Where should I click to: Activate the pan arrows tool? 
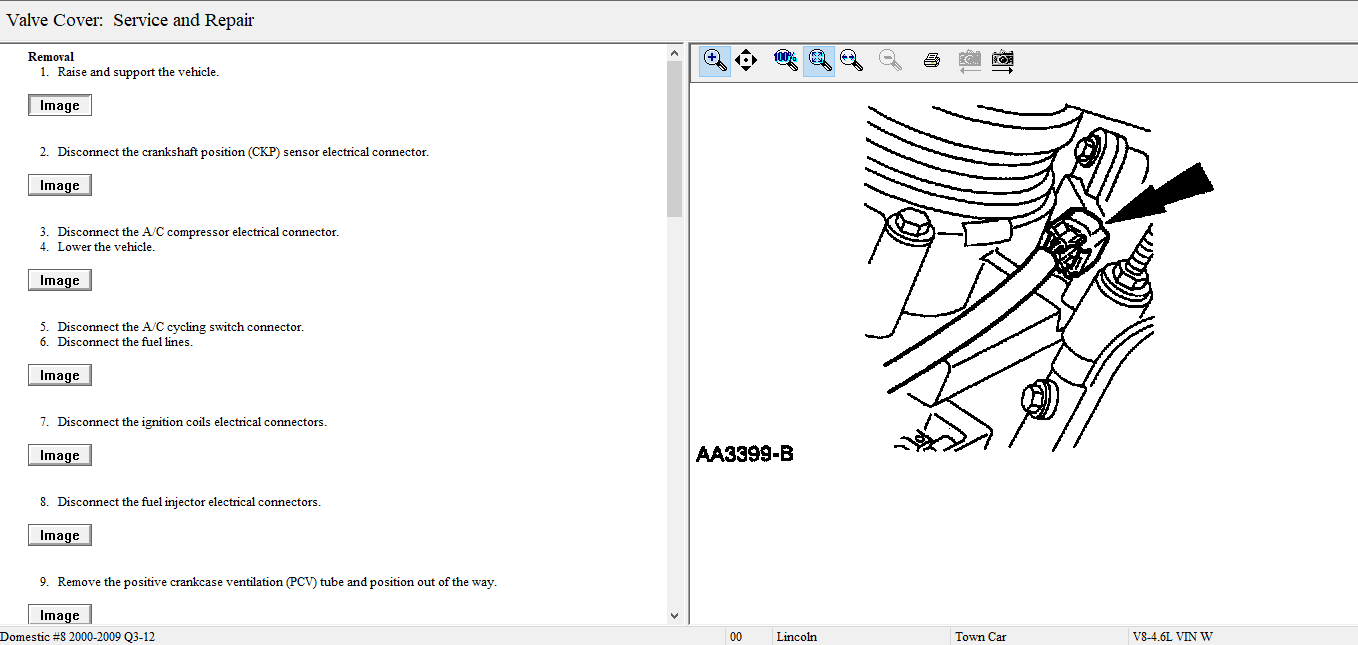coord(746,60)
